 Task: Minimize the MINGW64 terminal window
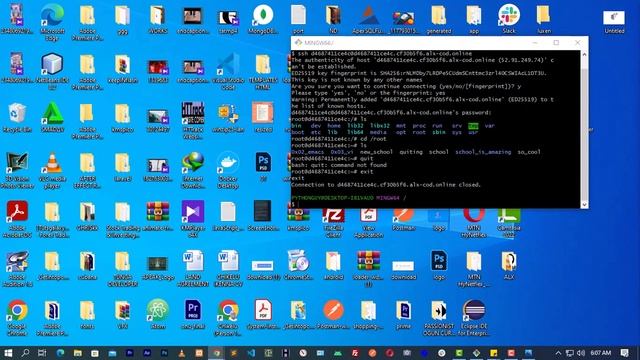click(x=535, y=42)
